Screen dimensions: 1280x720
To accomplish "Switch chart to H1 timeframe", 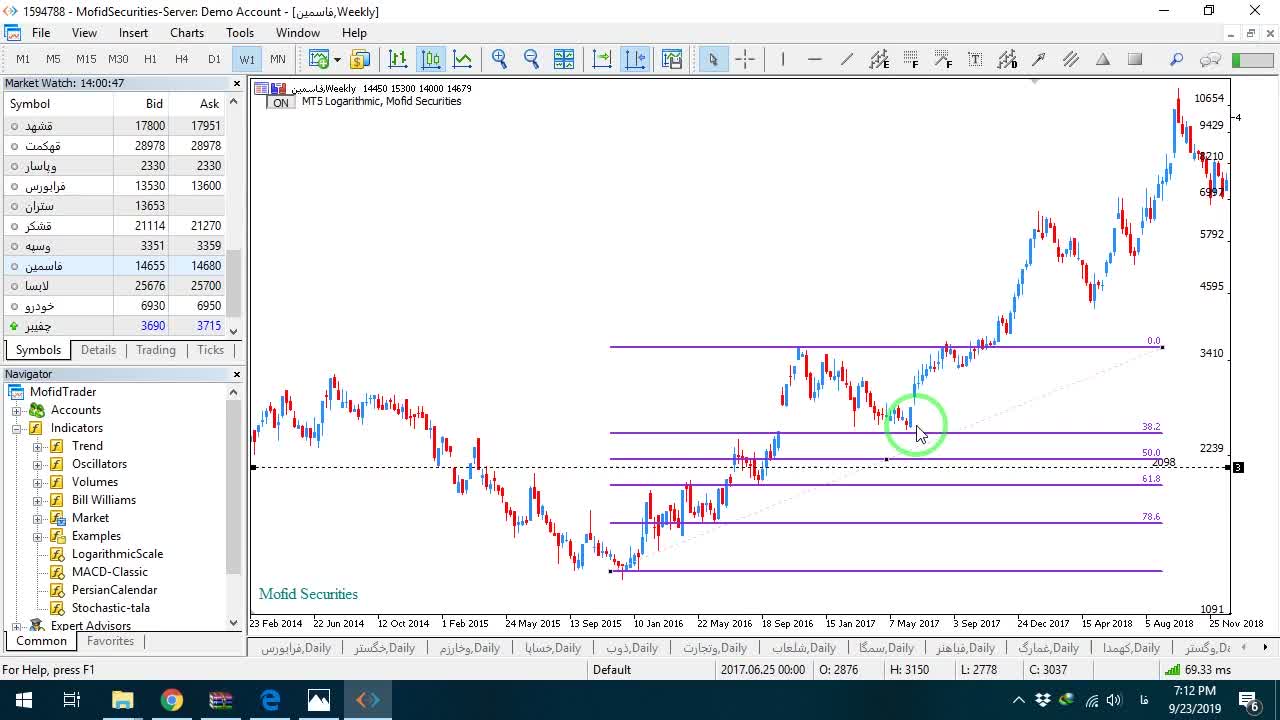I will pos(150,59).
